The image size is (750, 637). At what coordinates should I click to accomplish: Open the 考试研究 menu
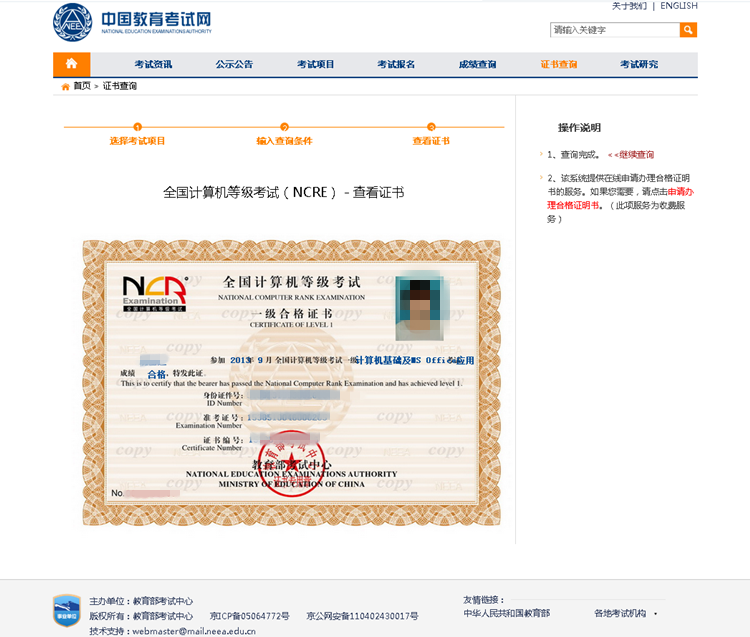pos(639,65)
